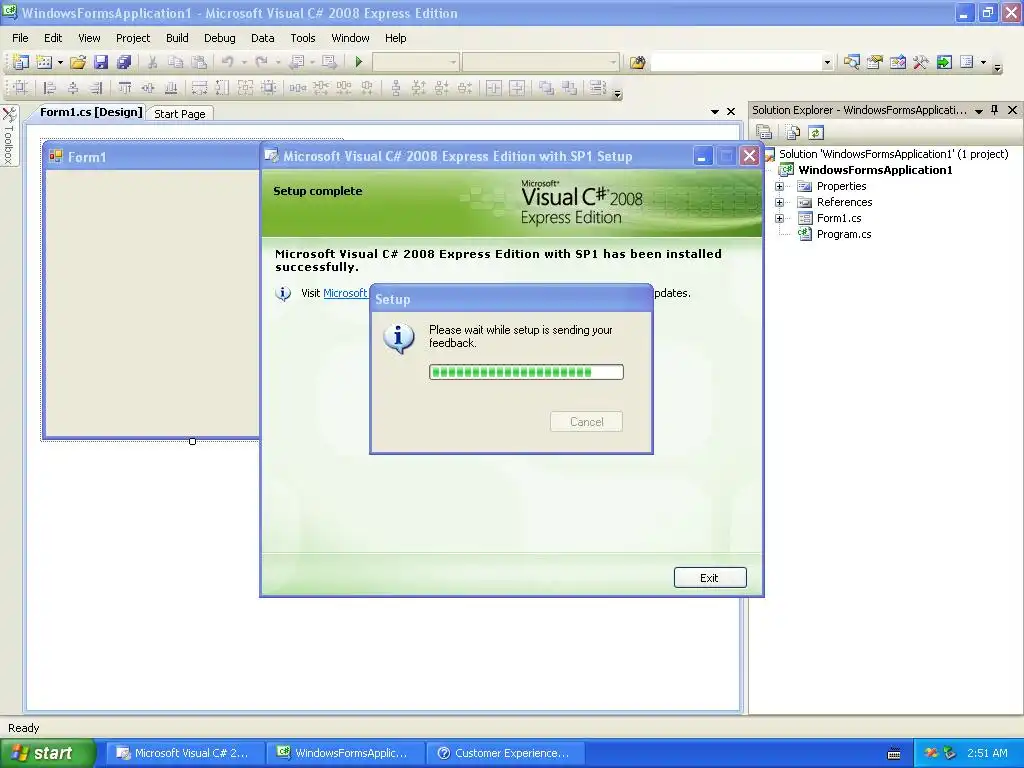
Task: Click the green Start Debugging arrow
Action: pos(359,62)
